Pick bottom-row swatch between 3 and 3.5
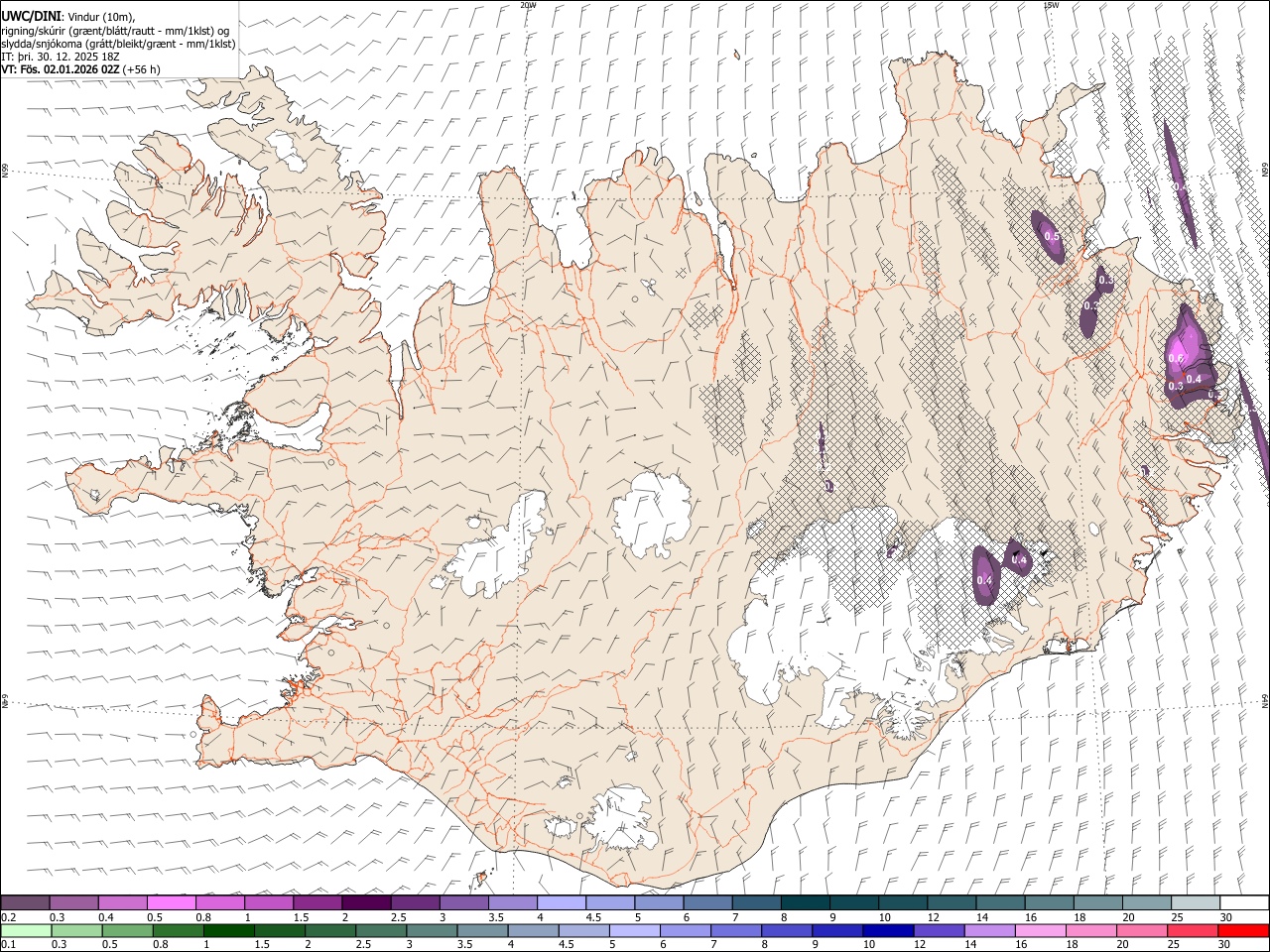1270x952 pixels. coord(433,930)
